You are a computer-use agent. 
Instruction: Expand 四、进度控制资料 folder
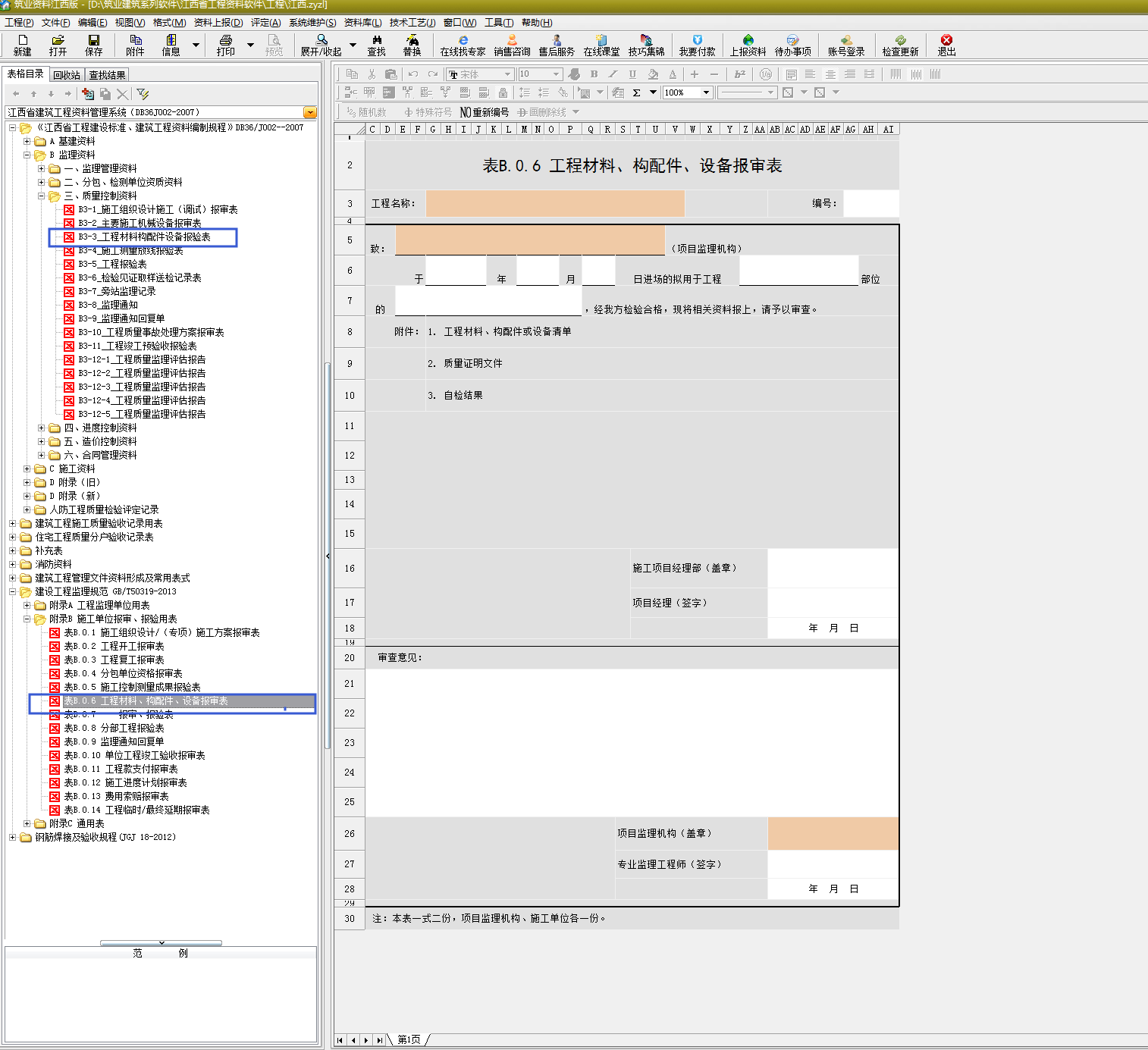42,428
